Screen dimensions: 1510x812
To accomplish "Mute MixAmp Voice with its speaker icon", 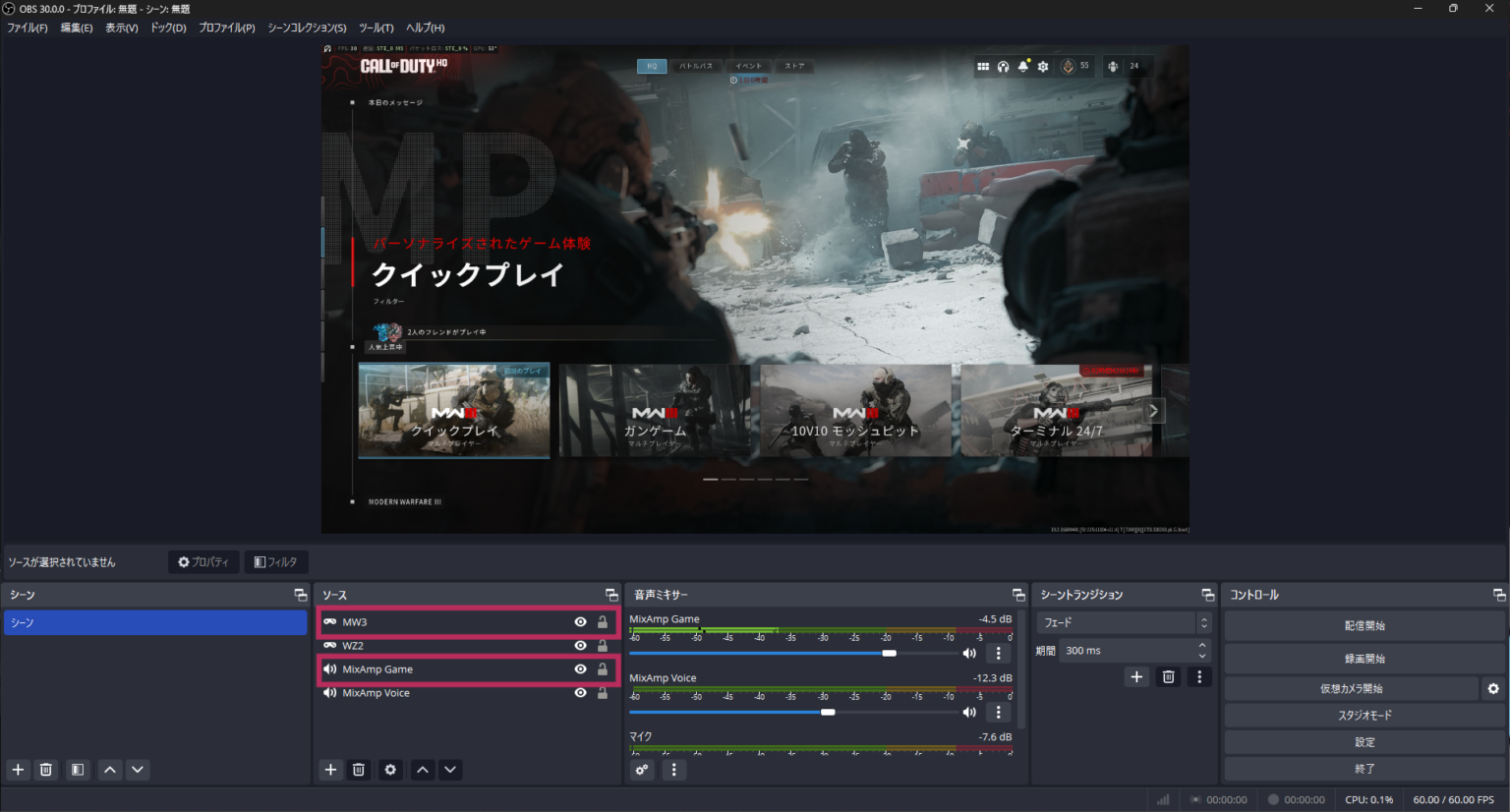I will click(969, 712).
